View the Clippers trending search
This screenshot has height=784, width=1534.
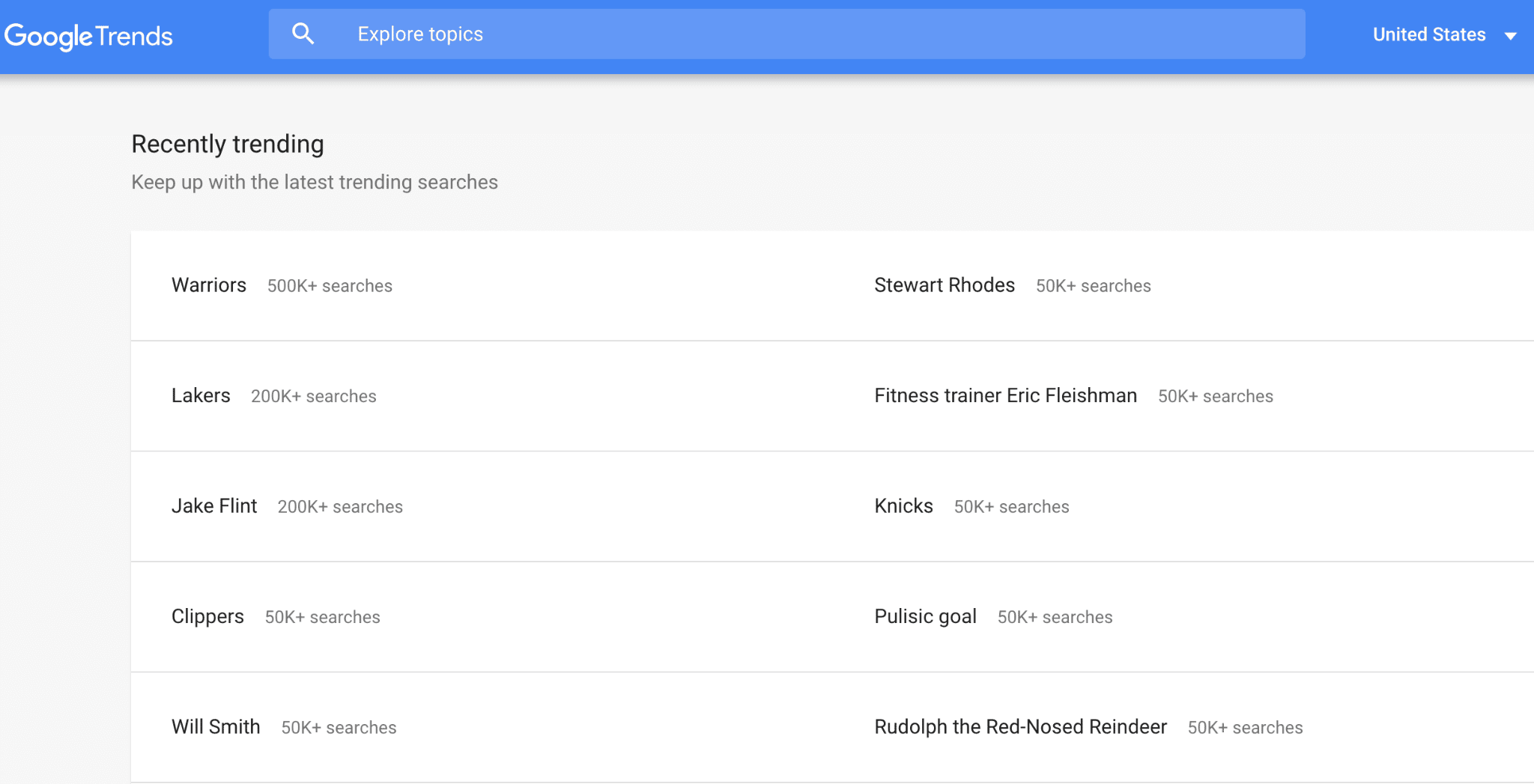pyautogui.click(x=207, y=616)
